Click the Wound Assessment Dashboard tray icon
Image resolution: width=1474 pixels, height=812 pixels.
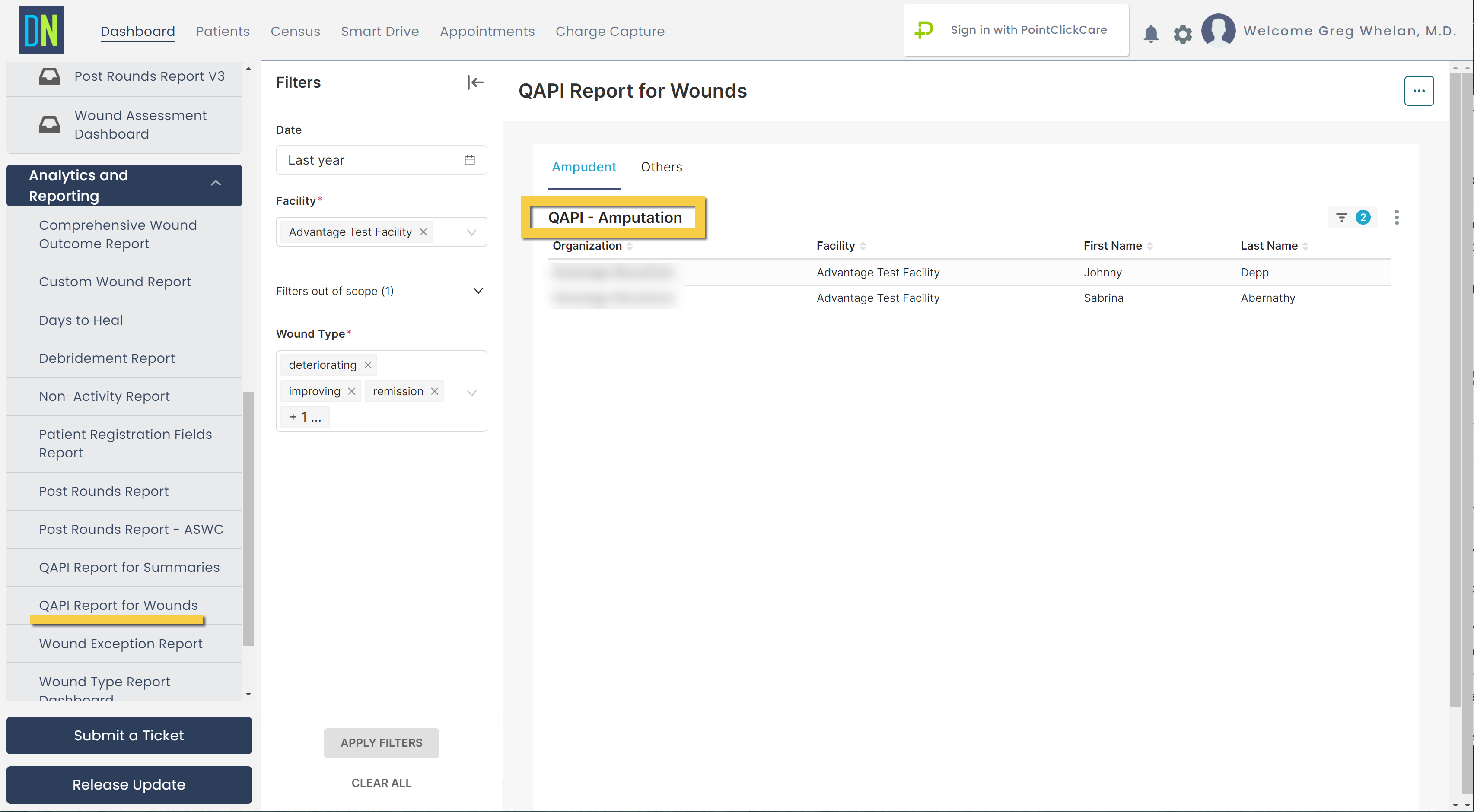point(51,124)
